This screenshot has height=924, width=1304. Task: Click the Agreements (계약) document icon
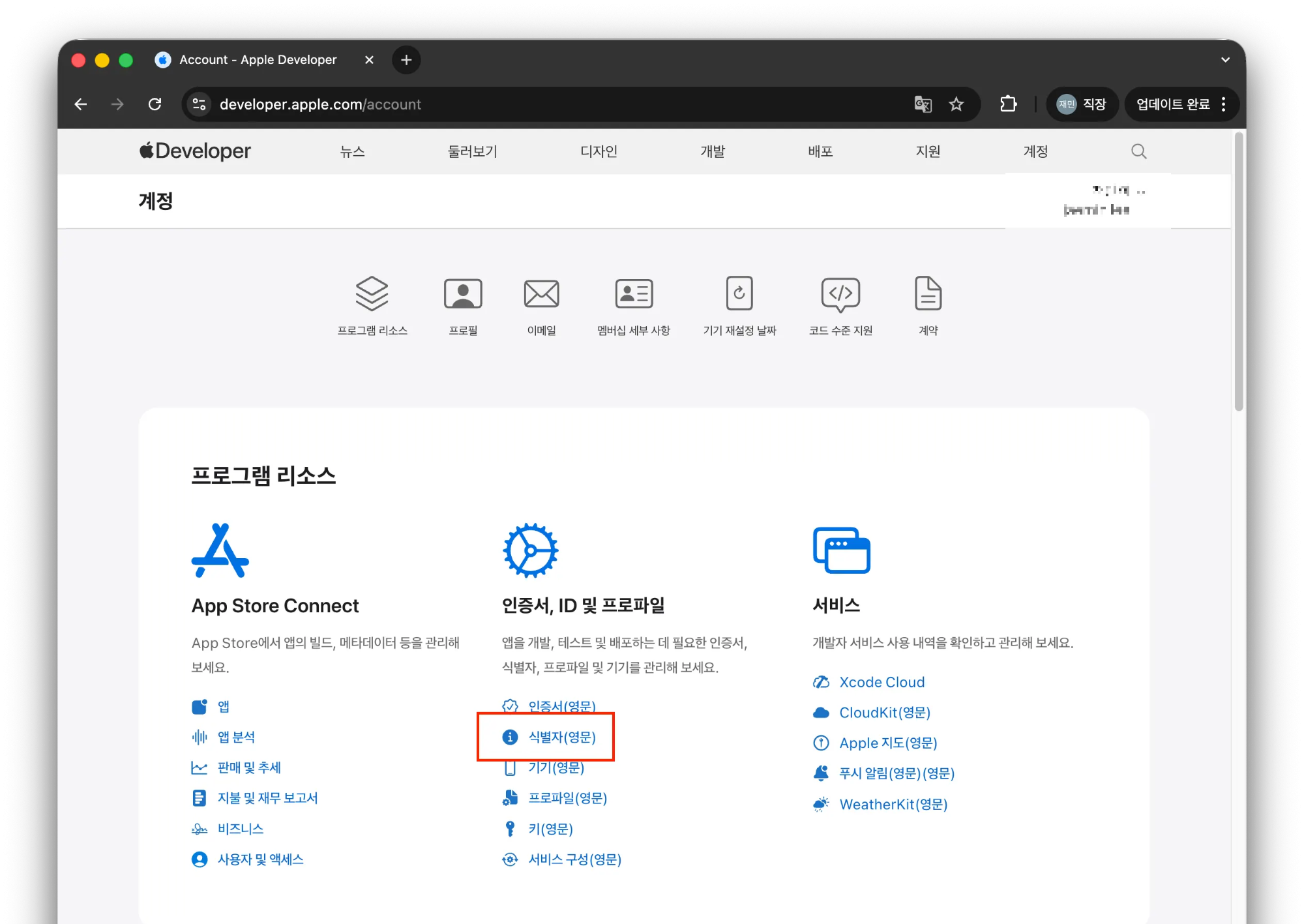928,293
